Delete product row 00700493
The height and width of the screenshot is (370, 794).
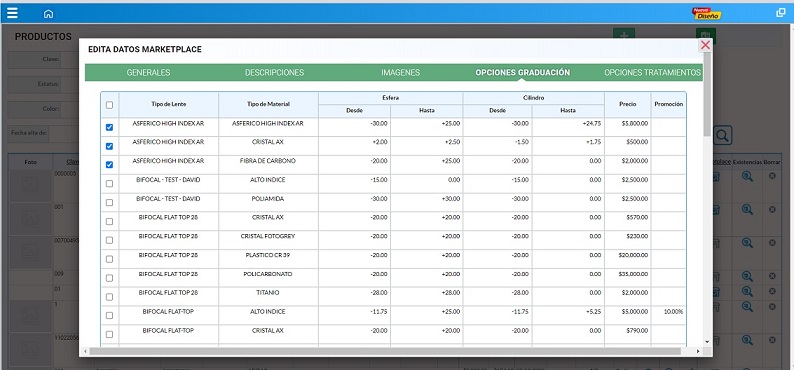pyautogui.click(x=772, y=242)
